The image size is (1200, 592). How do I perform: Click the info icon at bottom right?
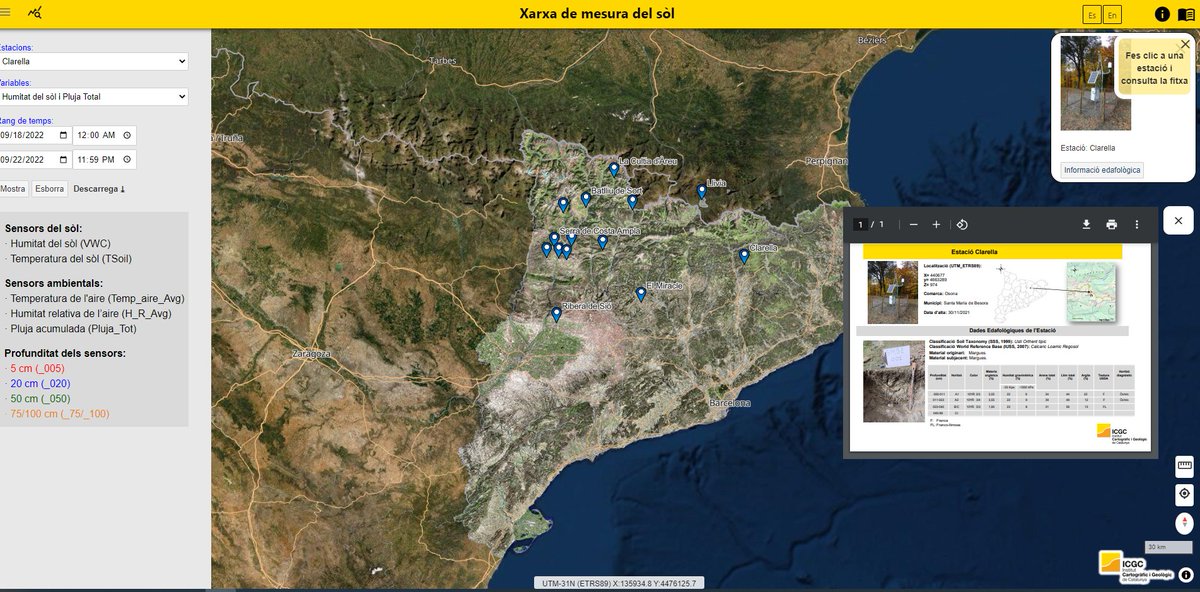1185,574
